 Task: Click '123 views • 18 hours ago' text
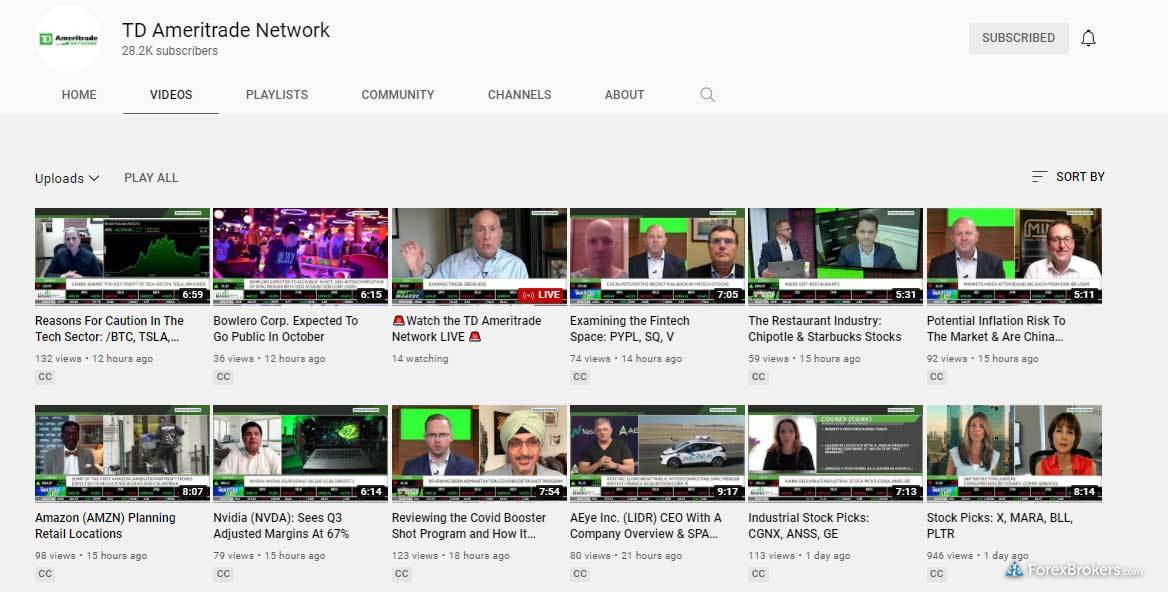click(451, 556)
